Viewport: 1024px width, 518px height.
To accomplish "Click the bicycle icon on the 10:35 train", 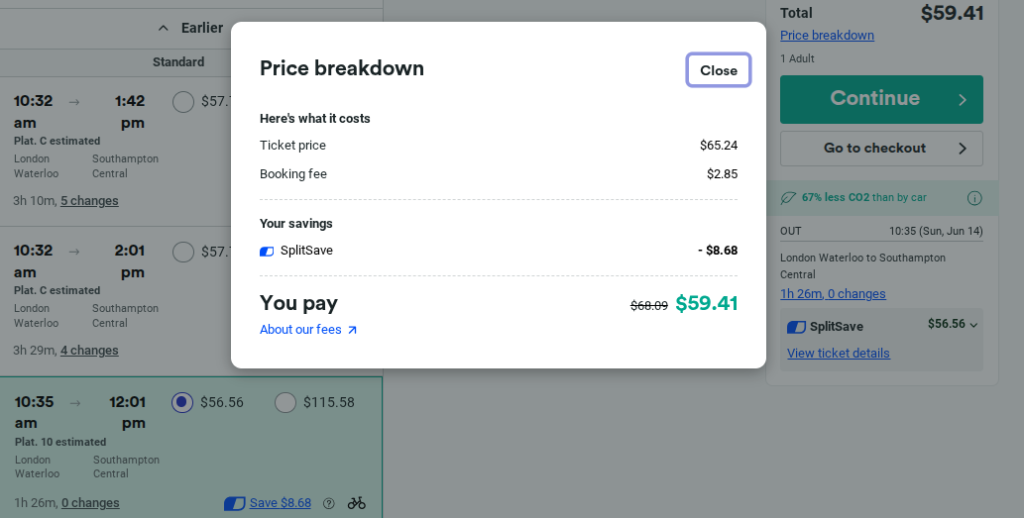I will click(x=357, y=503).
